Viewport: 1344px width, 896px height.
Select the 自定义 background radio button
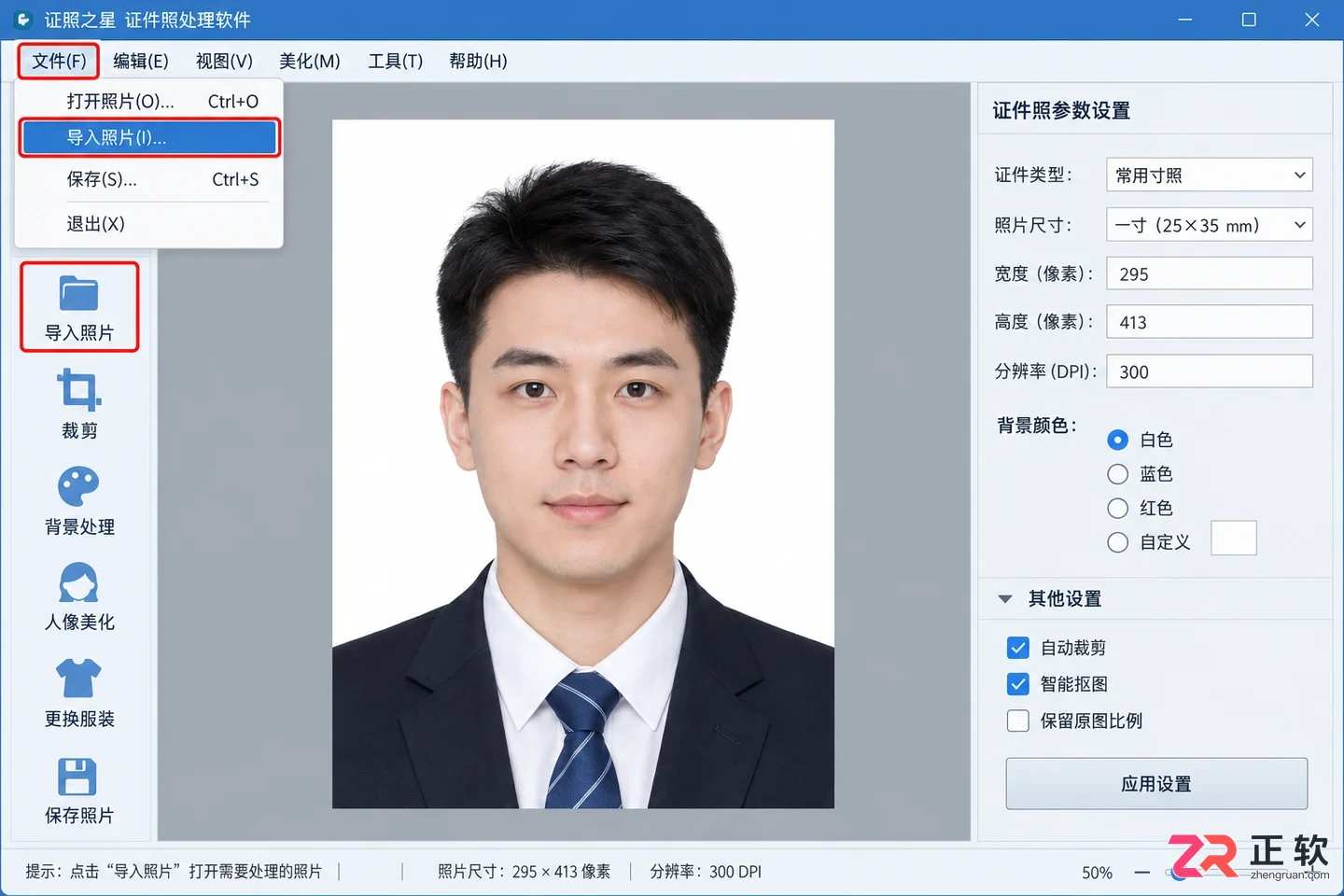pos(1117,542)
